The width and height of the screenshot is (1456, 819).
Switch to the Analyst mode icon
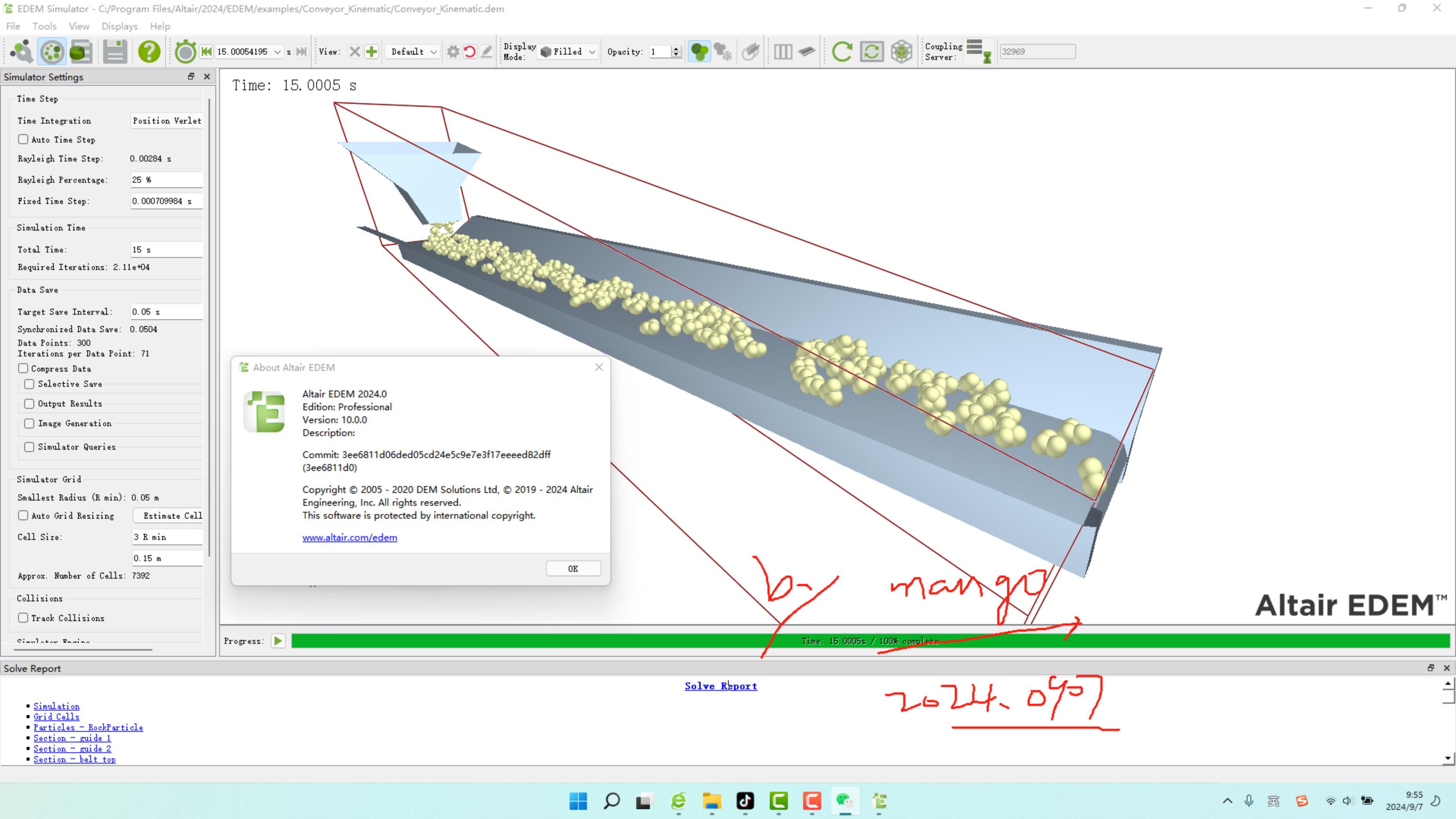click(81, 52)
